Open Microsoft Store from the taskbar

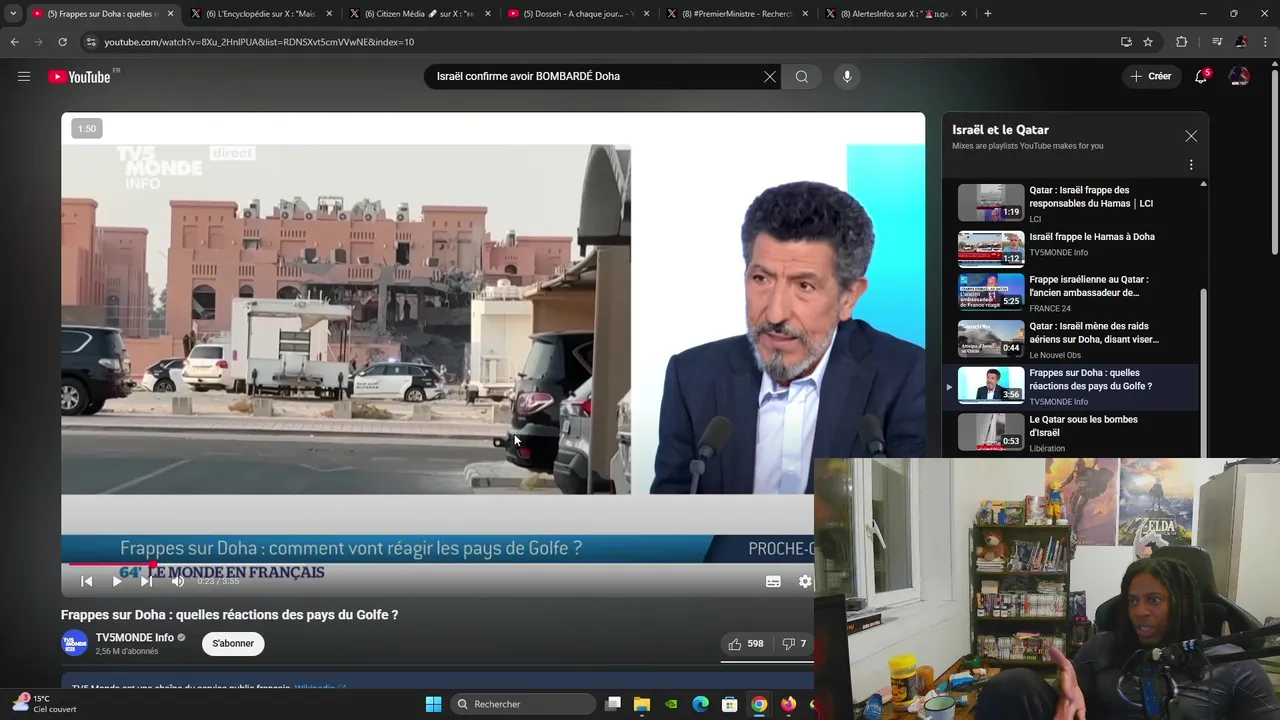(730, 704)
